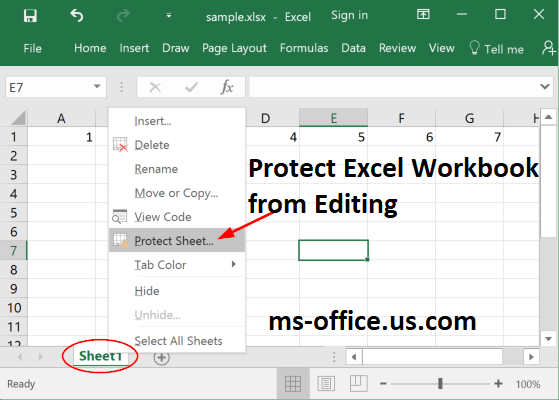Image resolution: width=559 pixels, height=400 pixels.
Task: Switch to the View tab
Action: coord(442,48)
